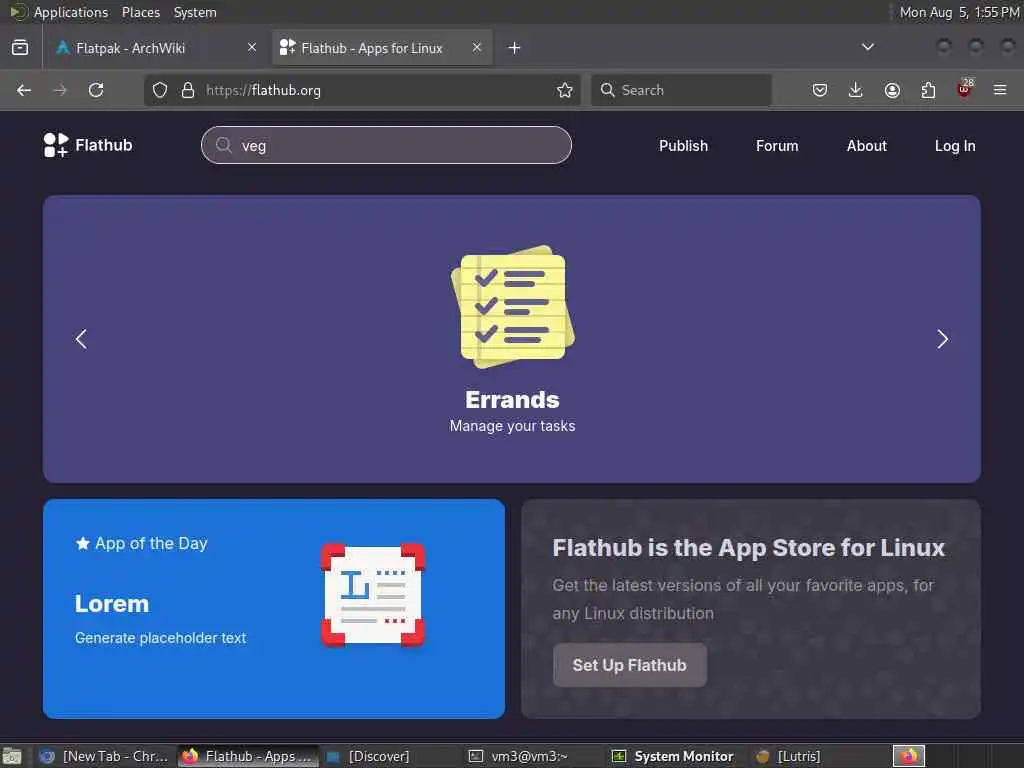Switch to New Tab Chrome window in taskbar
This screenshot has height=768, width=1024.
104,756
